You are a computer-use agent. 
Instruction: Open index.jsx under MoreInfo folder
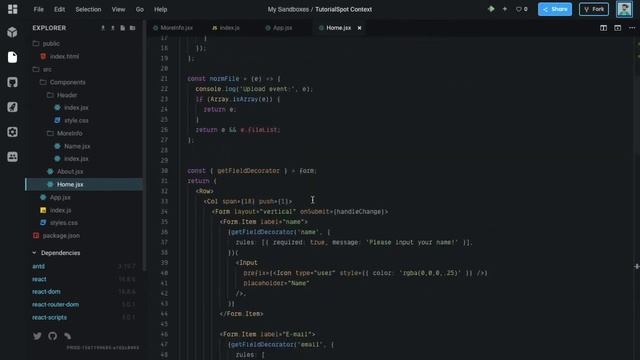pos(76,158)
